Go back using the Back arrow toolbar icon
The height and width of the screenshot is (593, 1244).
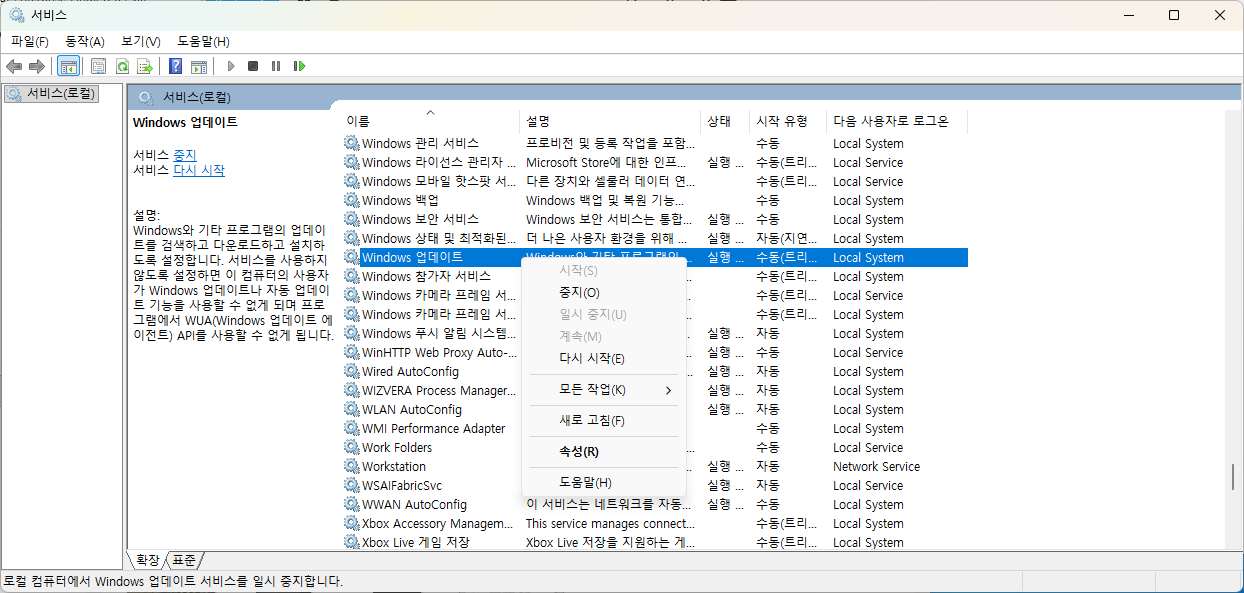(x=14, y=66)
